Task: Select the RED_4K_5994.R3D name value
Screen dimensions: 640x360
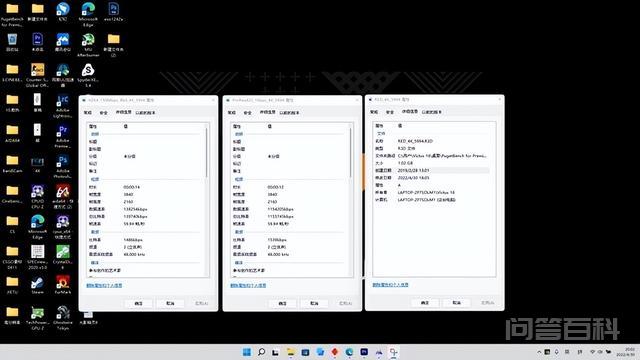Action: [x=415, y=141]
